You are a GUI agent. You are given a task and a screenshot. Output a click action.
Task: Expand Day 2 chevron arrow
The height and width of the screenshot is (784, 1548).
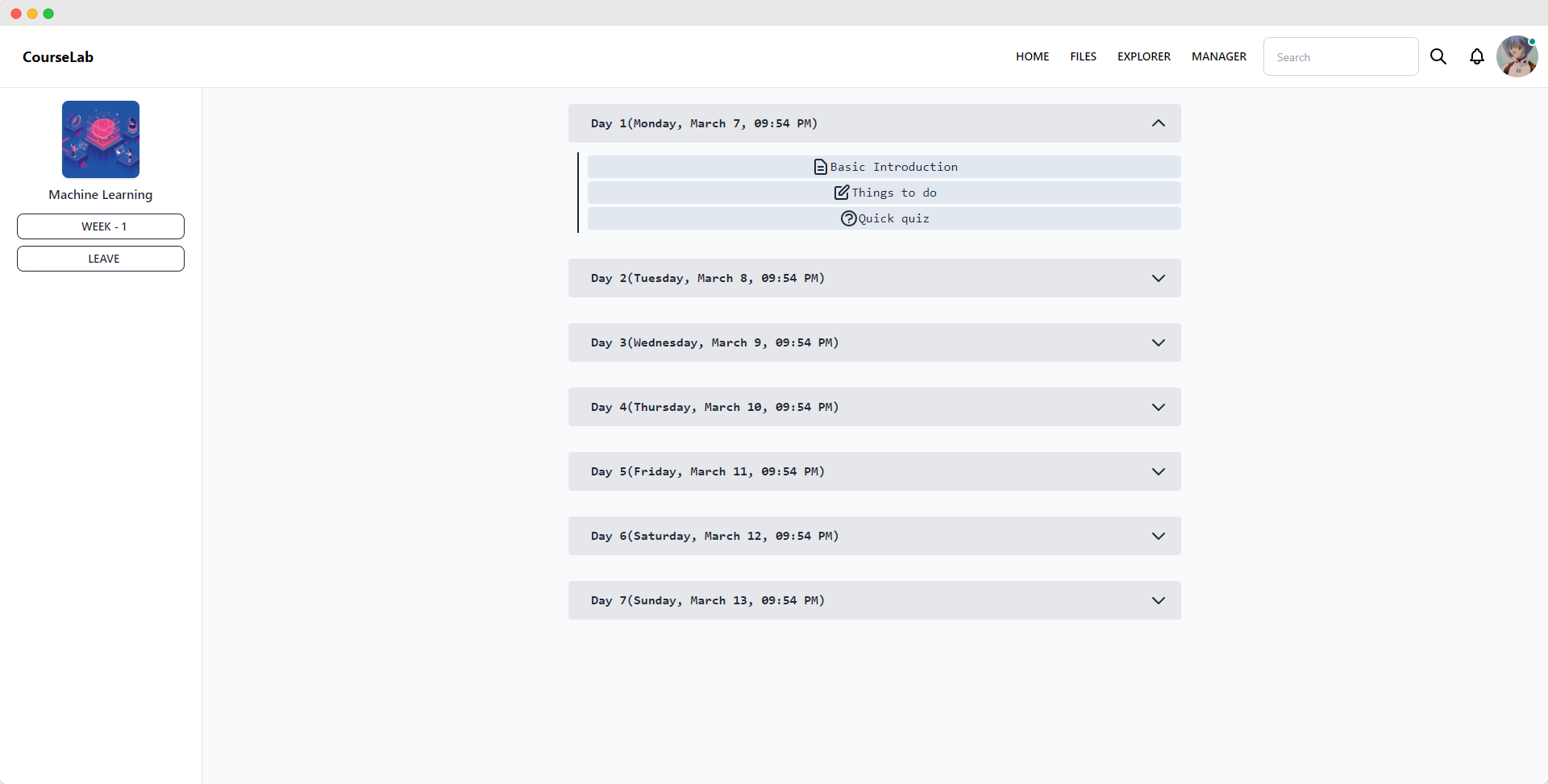(1158, 278)
